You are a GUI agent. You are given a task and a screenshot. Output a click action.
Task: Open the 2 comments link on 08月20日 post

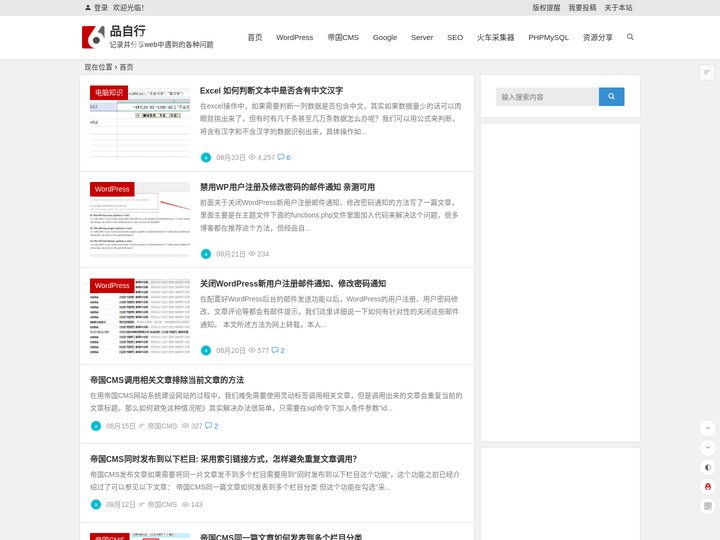tap(278, 350)
